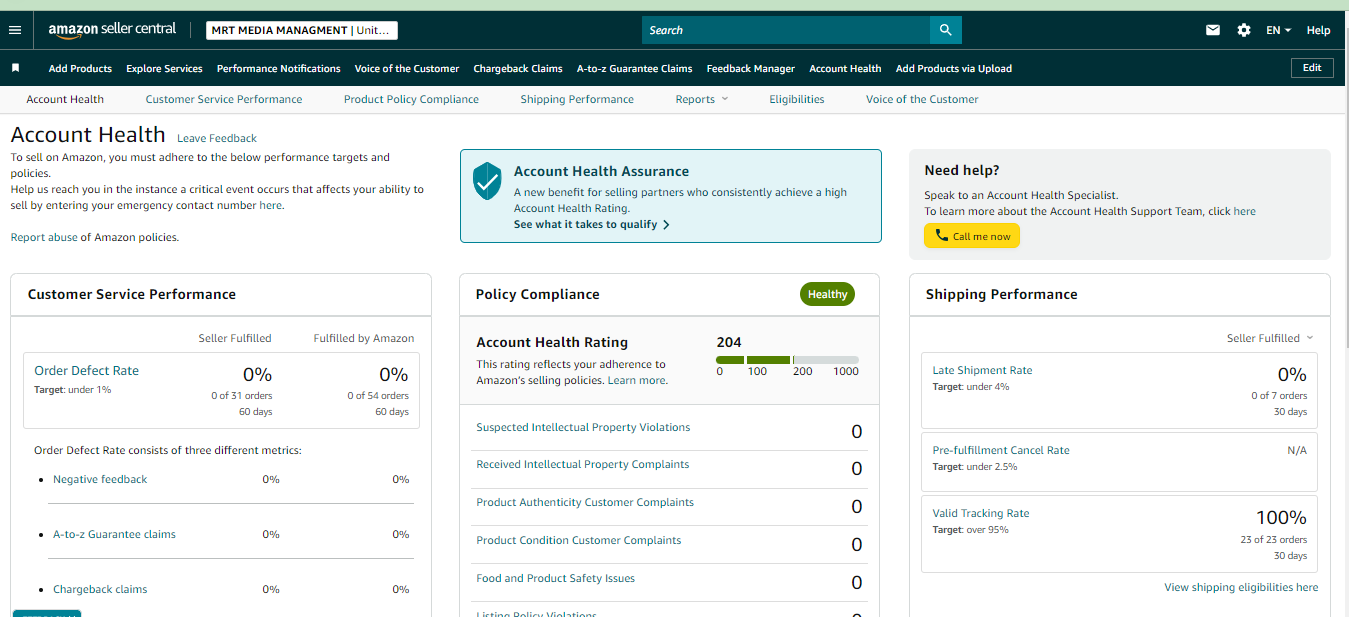
Task: Open the Late Shipment Rate link
Action: point(982,370)
